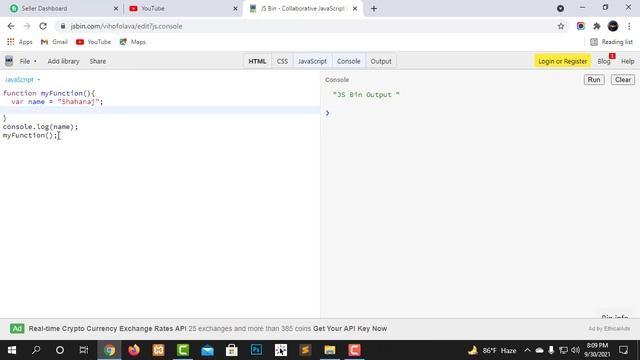This screenshot has width=640, height=360.
Task: Toggle the Console panel tab
Action: coord(349,61)
